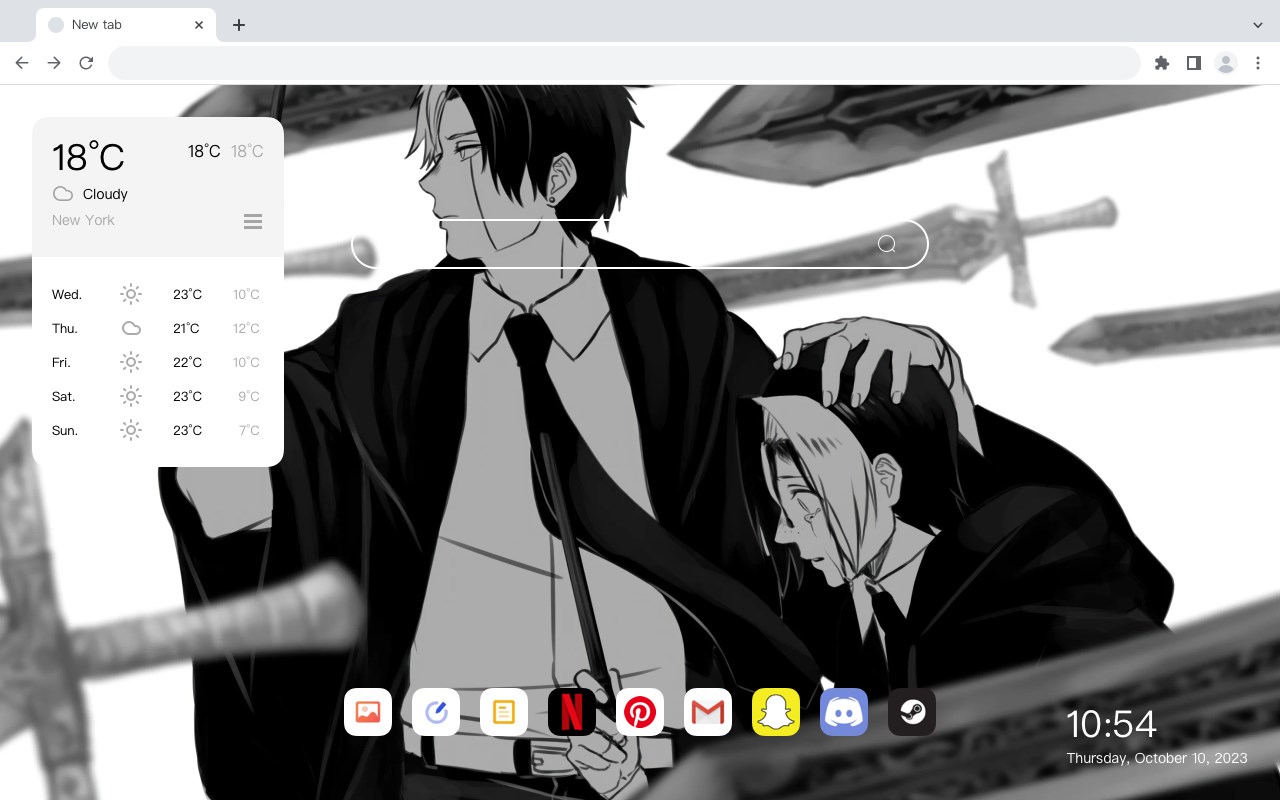Toggle the browser side panel icon

click(x=1194, y=63)
